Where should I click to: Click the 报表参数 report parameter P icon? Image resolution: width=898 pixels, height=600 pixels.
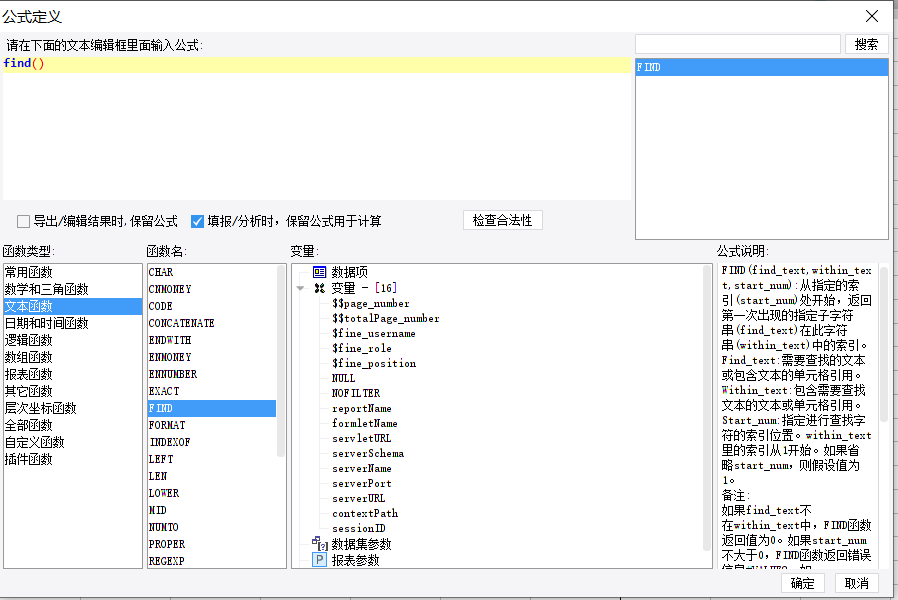(320, 560)
